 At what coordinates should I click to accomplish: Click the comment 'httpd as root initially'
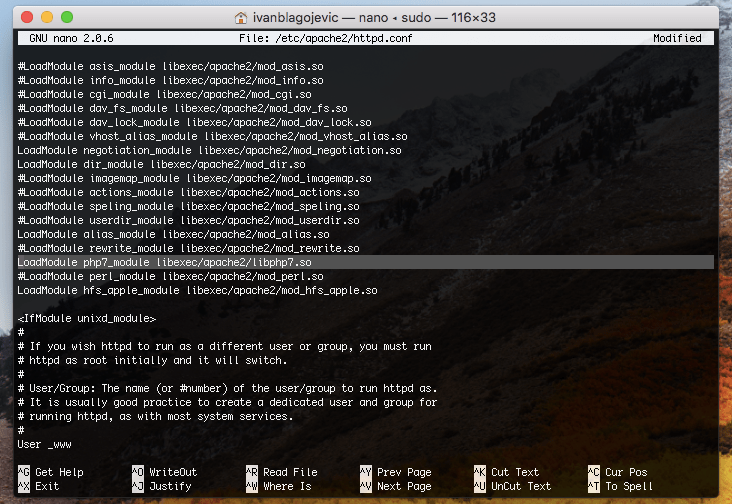(153, 360)
